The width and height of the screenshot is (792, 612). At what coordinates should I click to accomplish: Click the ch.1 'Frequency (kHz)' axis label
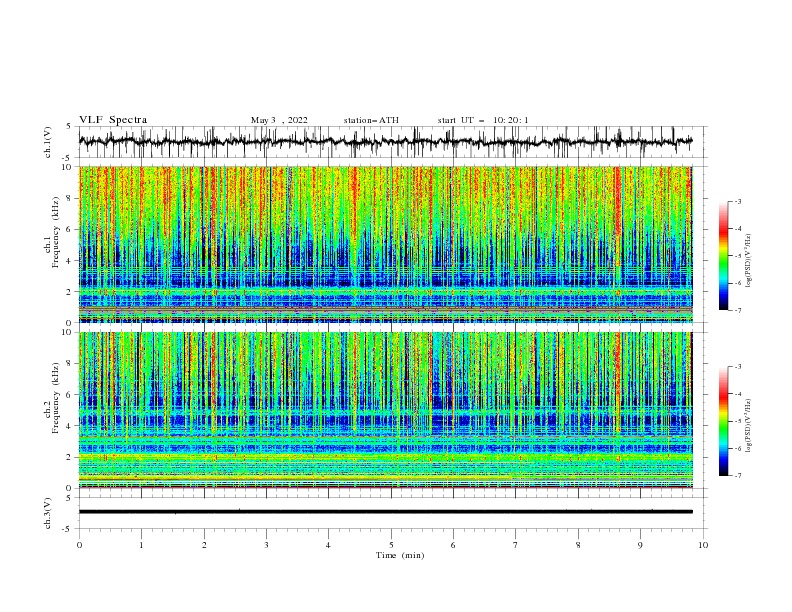click(x=56, y=230)
